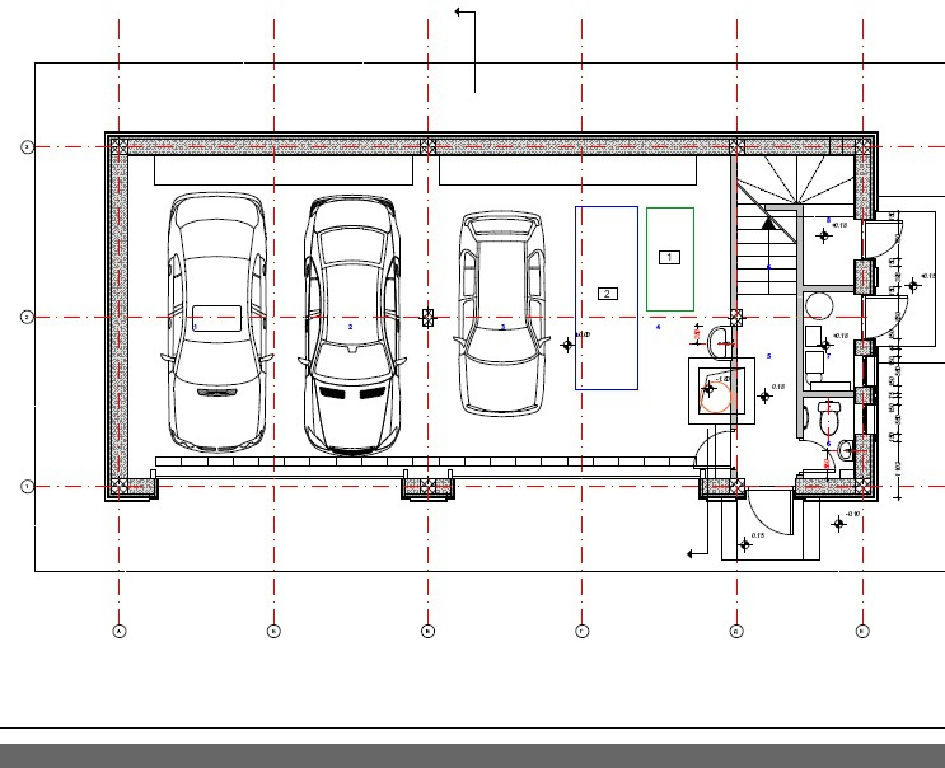Click the free-standing column between the cars
The height and width of the screenshot is (768, 945).
pyautogui.click(x=428, y=318)
